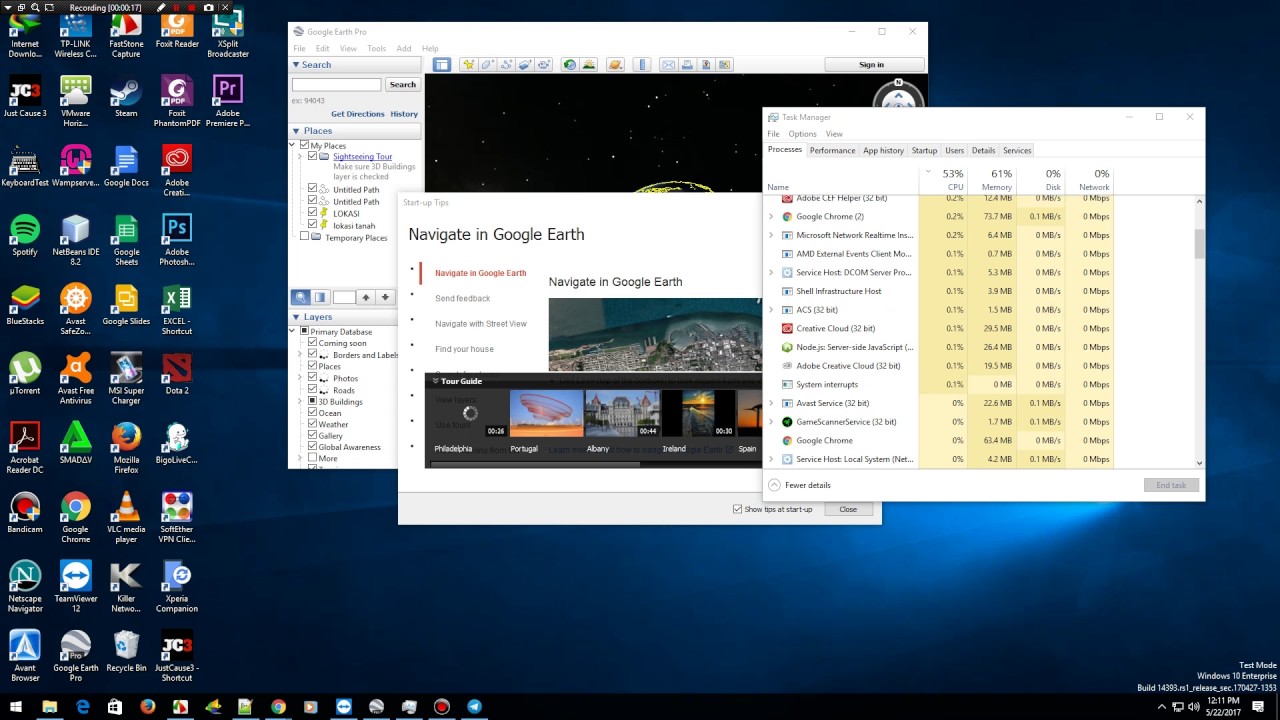Image resolution: width=1280 pixels, height=720 pixels.
Task: Toggle the sunlight icon in toolbar
Action: coord(589,65)
